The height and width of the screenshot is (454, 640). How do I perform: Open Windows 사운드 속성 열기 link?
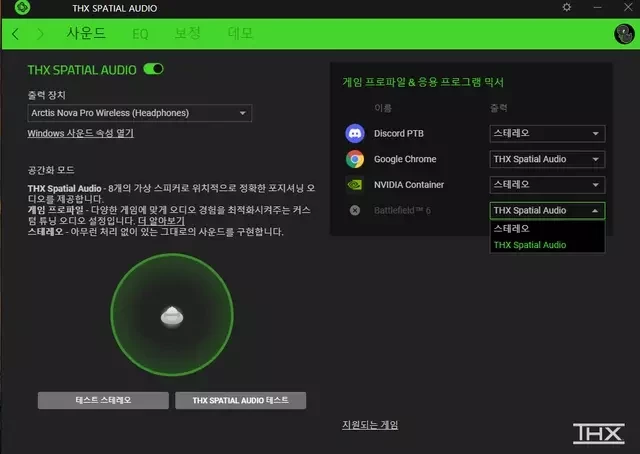80,134
